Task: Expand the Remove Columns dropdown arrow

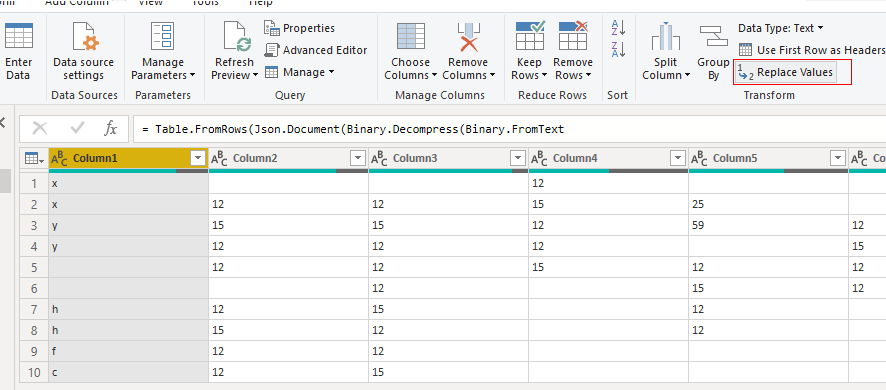Action: pos(492,75)
